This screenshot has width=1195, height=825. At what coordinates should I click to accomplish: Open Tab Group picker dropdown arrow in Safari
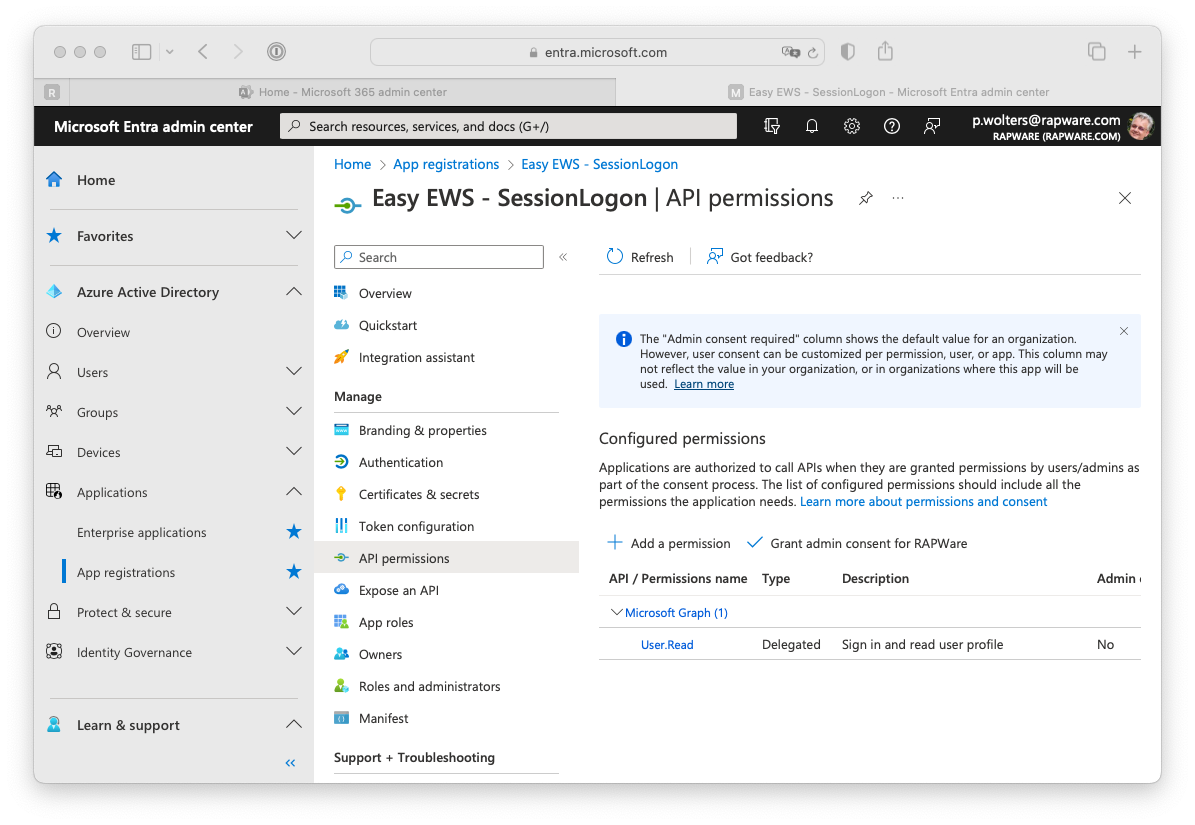[169, 52]
